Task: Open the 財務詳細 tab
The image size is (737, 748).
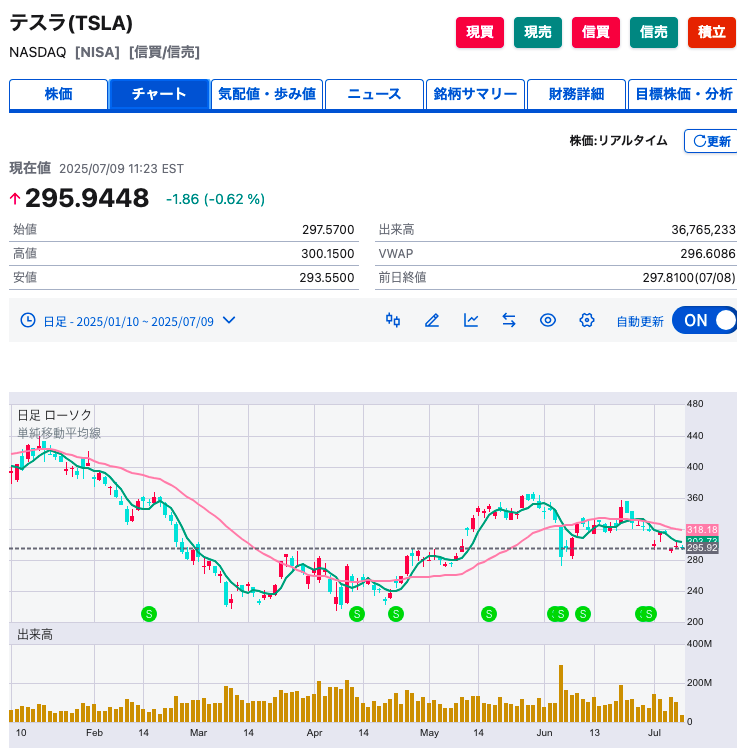Action: (576, 94)
